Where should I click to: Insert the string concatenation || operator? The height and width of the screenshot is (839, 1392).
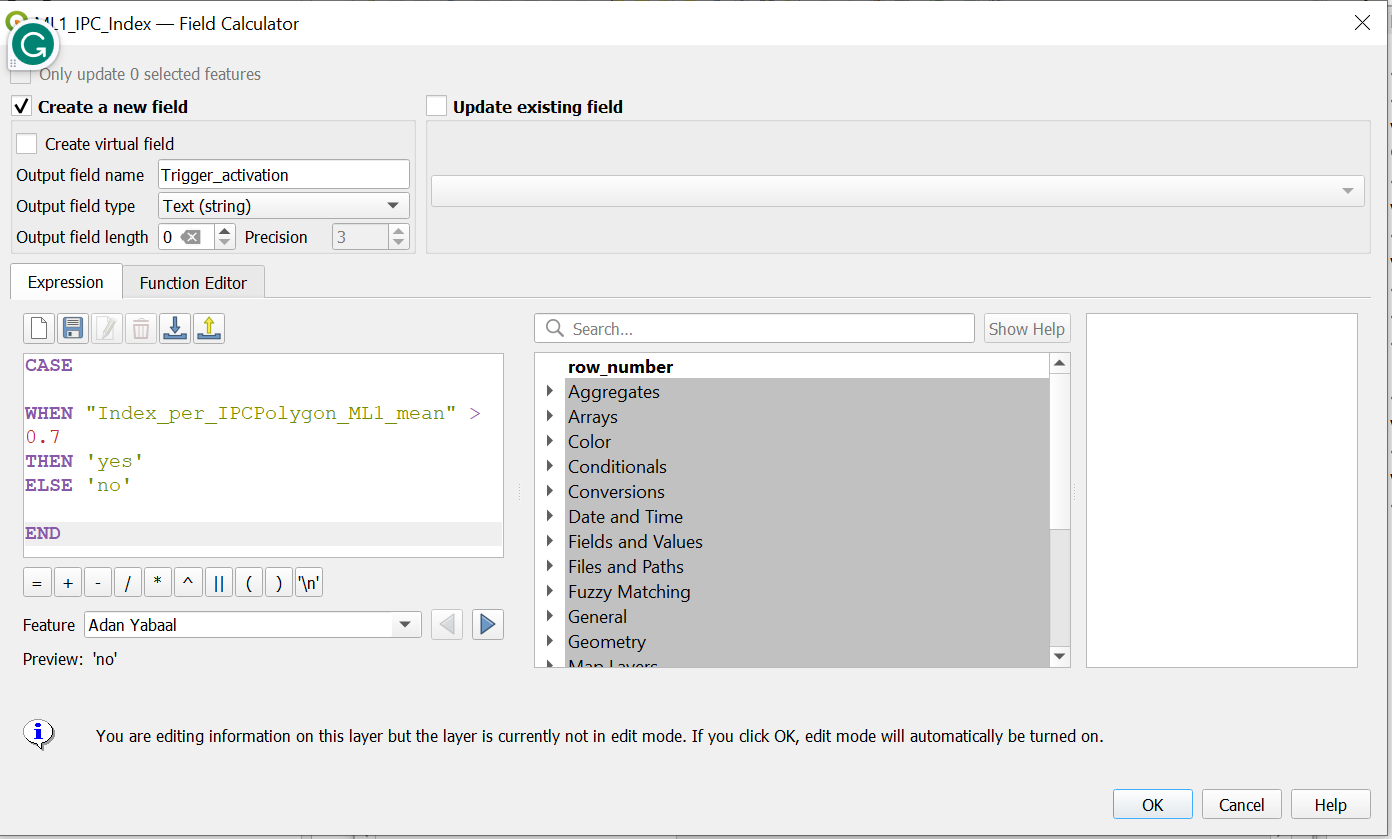tap(218, 583)
